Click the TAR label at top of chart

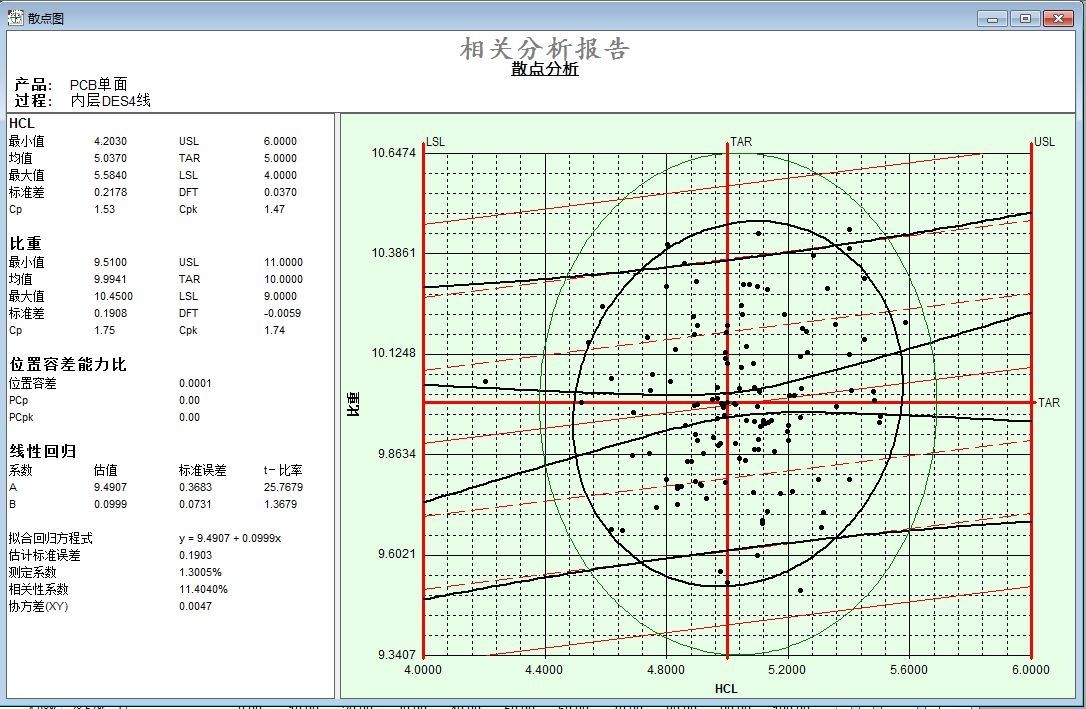point(741,142)
